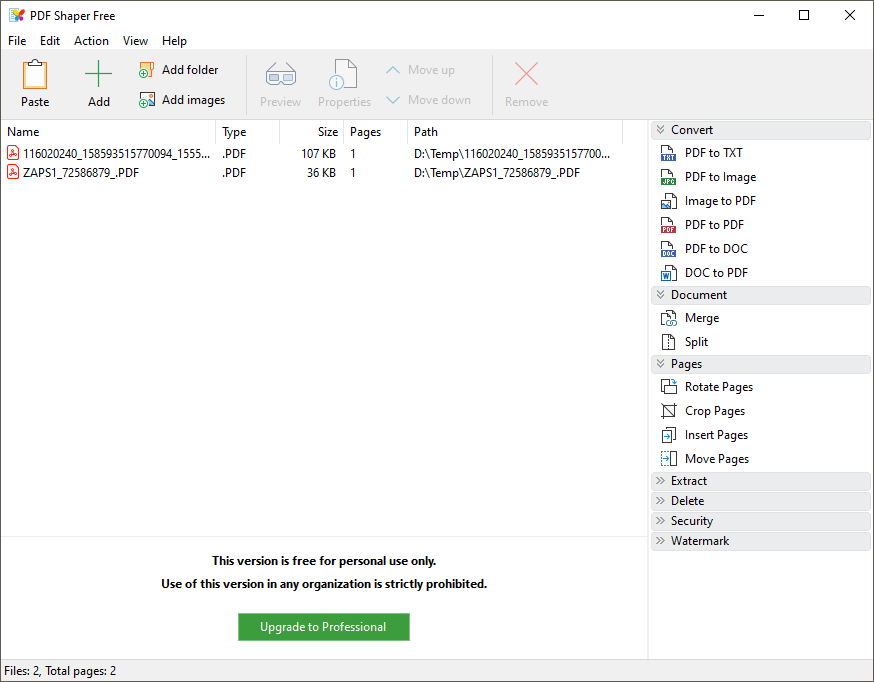Click the Add images label

[x=193, y=100]
